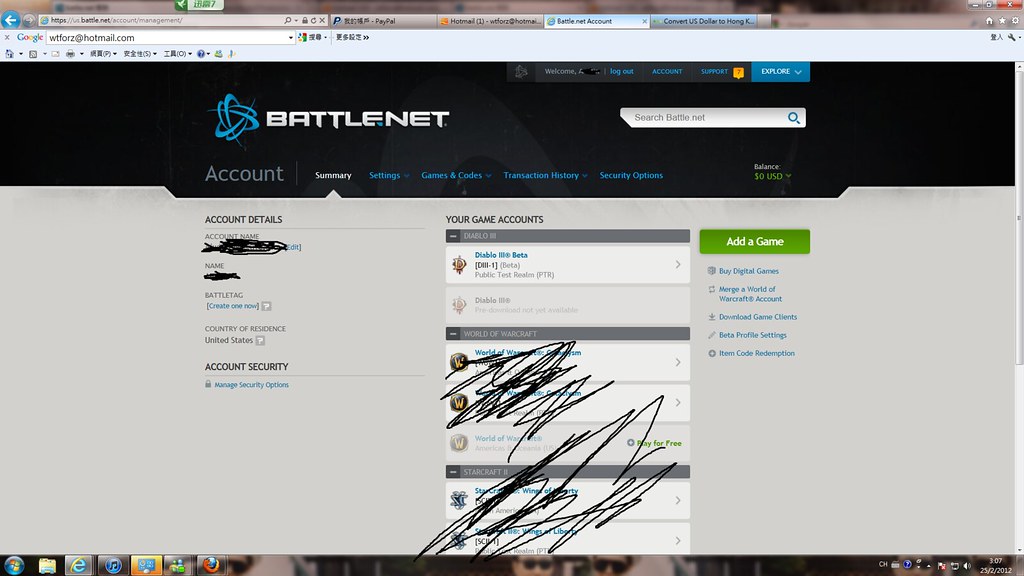The width and height of the screenshot is (1024, 576).
Task: Open the ACCOUNT link in top bar
Action: 667,72
